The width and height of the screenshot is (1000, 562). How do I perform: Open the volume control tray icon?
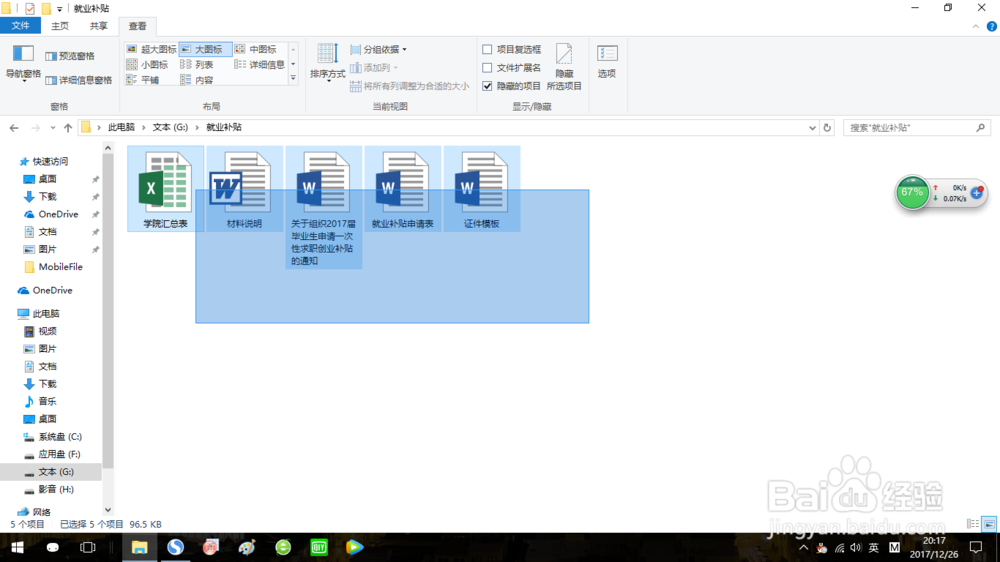coord(856,547)
